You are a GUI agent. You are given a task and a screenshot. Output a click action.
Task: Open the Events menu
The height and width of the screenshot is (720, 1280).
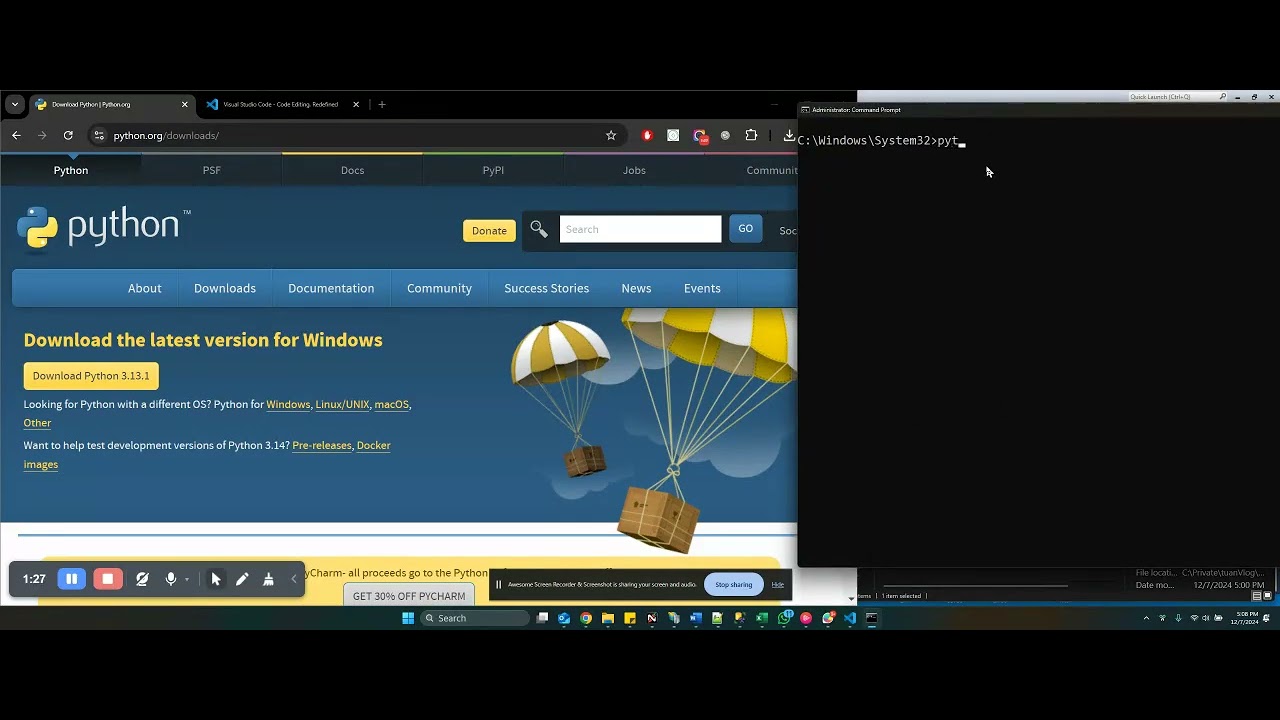coord(702,288)
